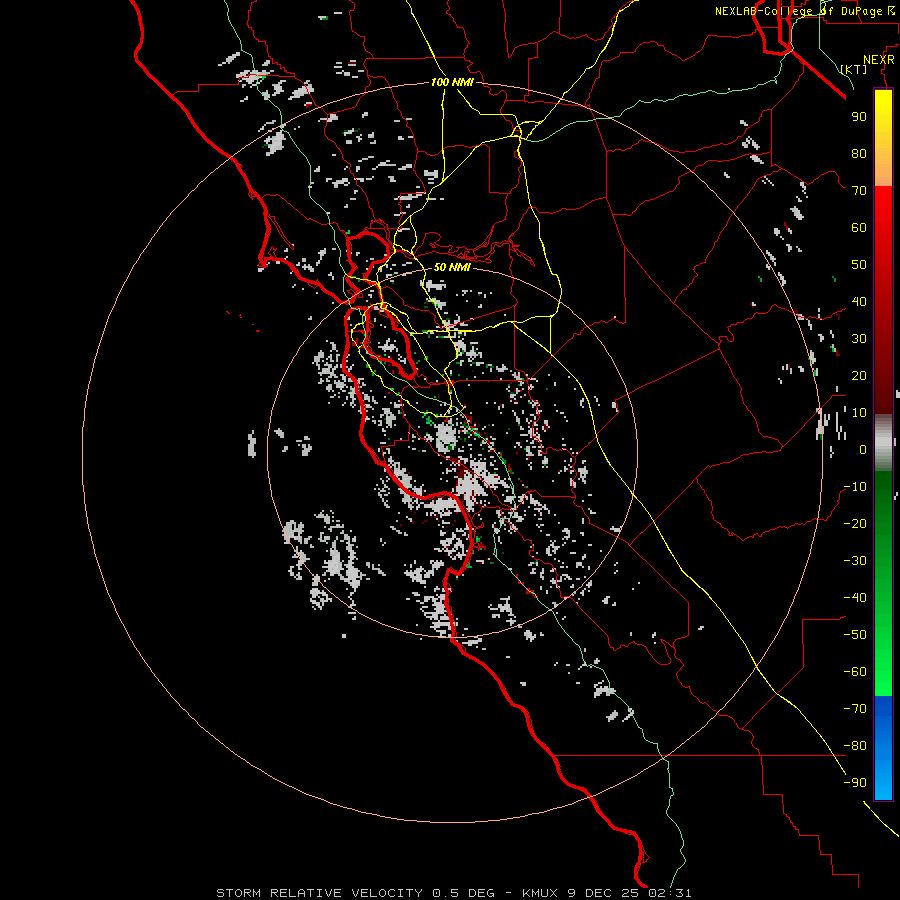Select the positive 30 scale value
The width and height of the screenshot is (900, 900).
859,339
